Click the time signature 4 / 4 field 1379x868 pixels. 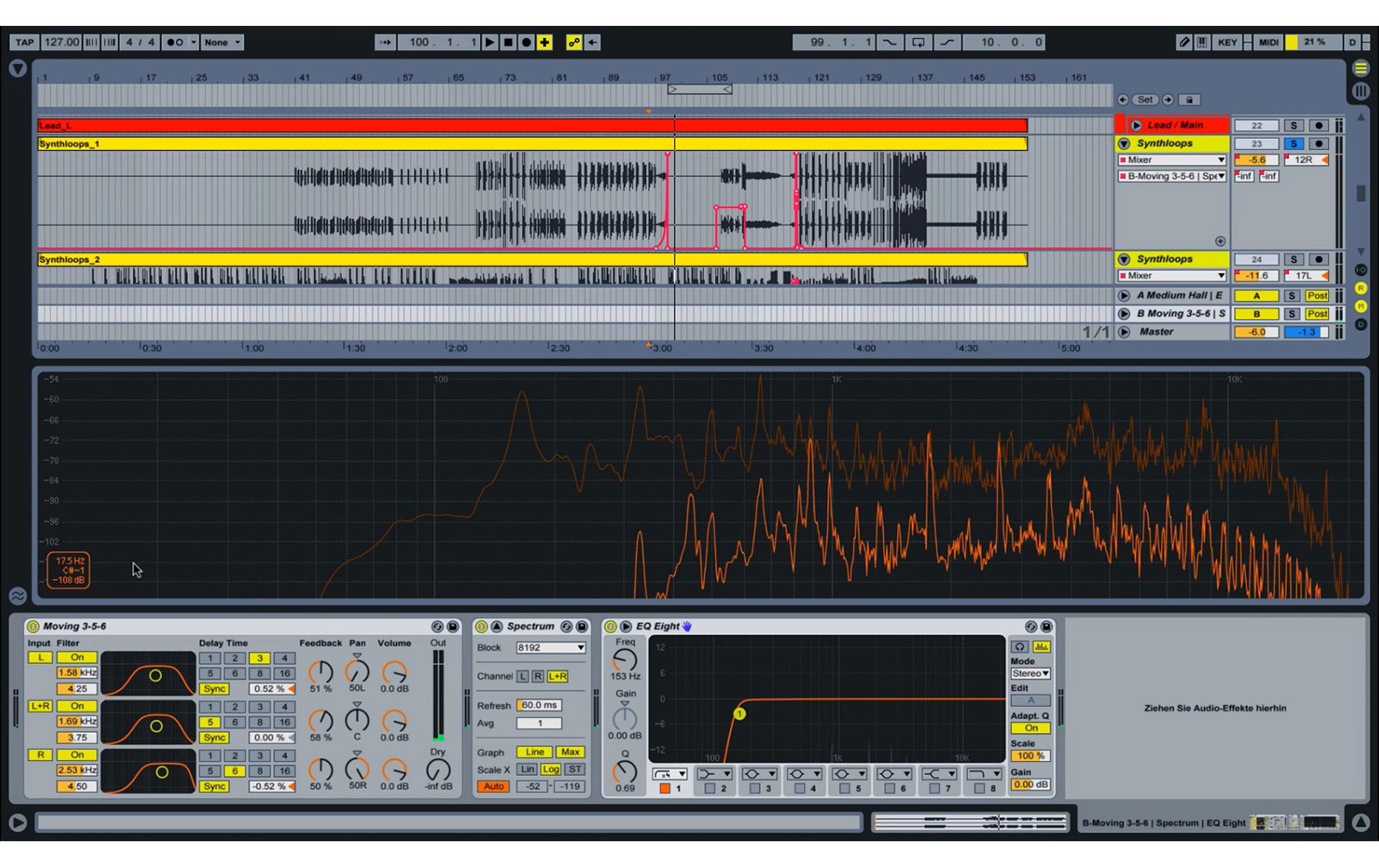pos(140,42)
